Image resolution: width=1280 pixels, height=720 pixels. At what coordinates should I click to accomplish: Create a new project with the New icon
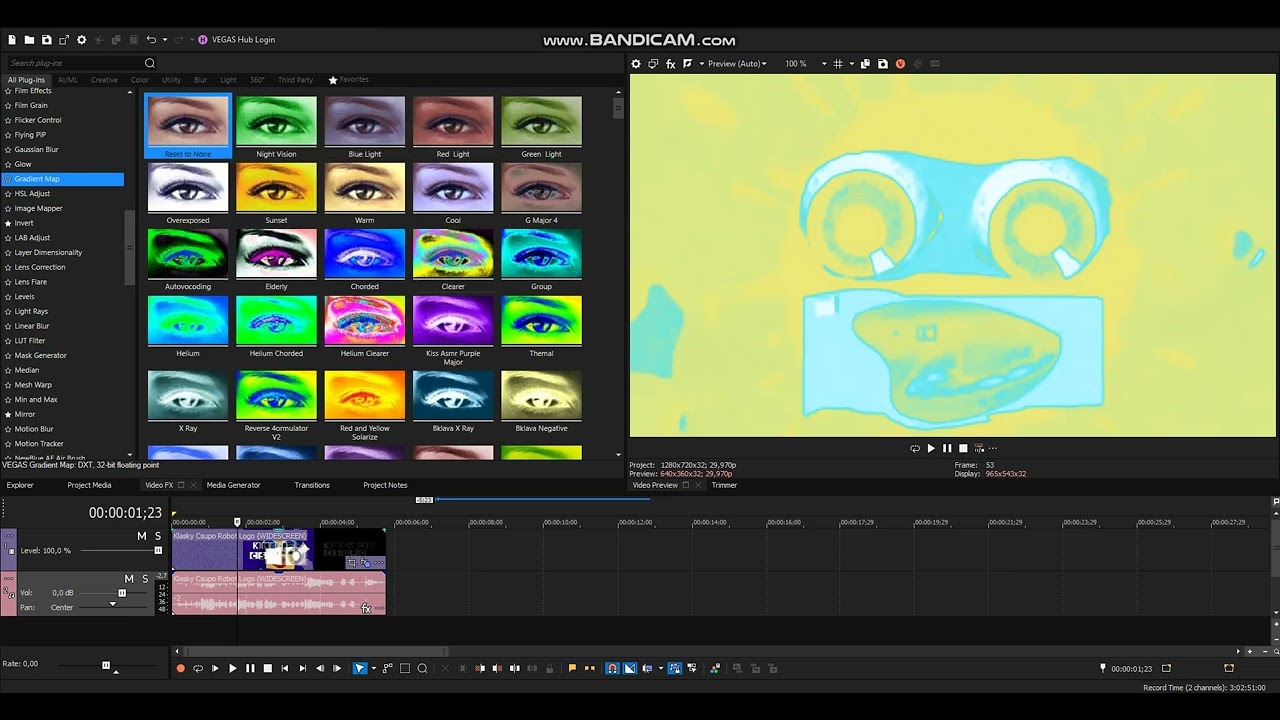point(12,40)
